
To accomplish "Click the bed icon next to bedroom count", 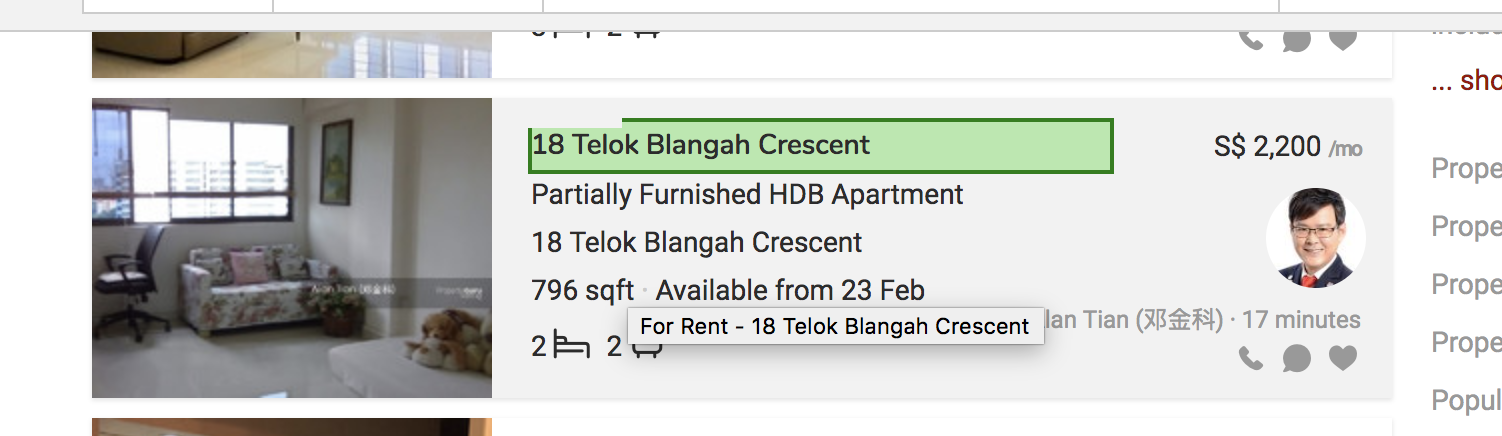I will [571, 347].
